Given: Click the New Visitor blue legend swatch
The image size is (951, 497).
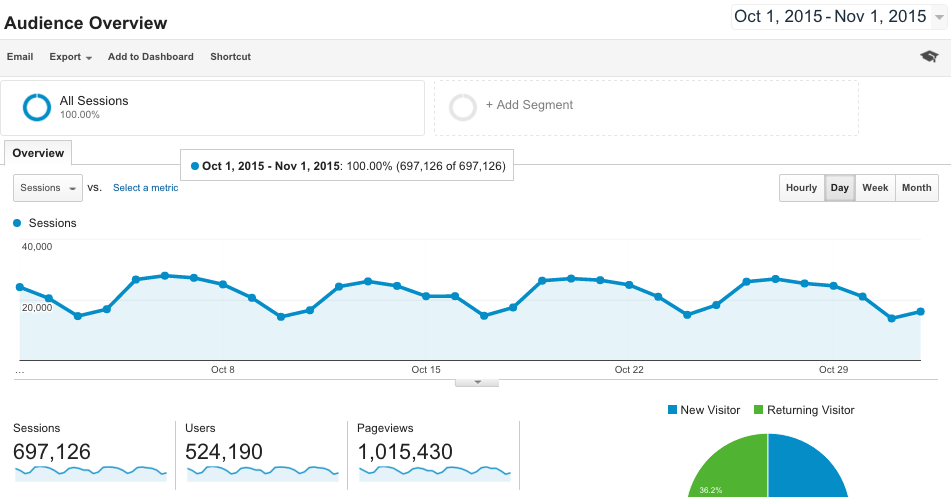Looking at the screenshot, I should click(672, 410).
